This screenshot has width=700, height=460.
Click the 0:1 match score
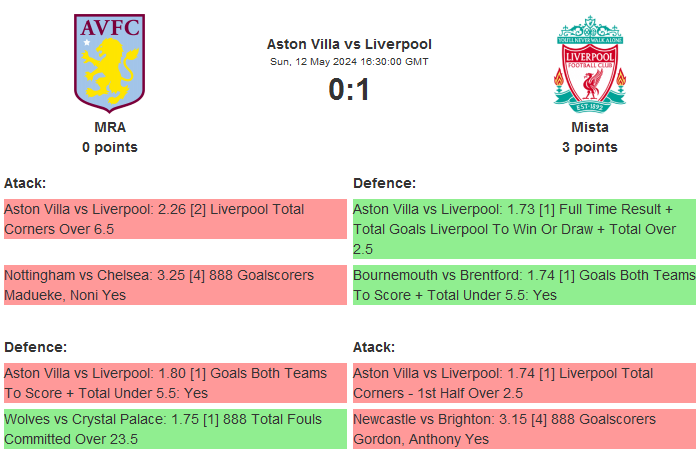point(349,90)
